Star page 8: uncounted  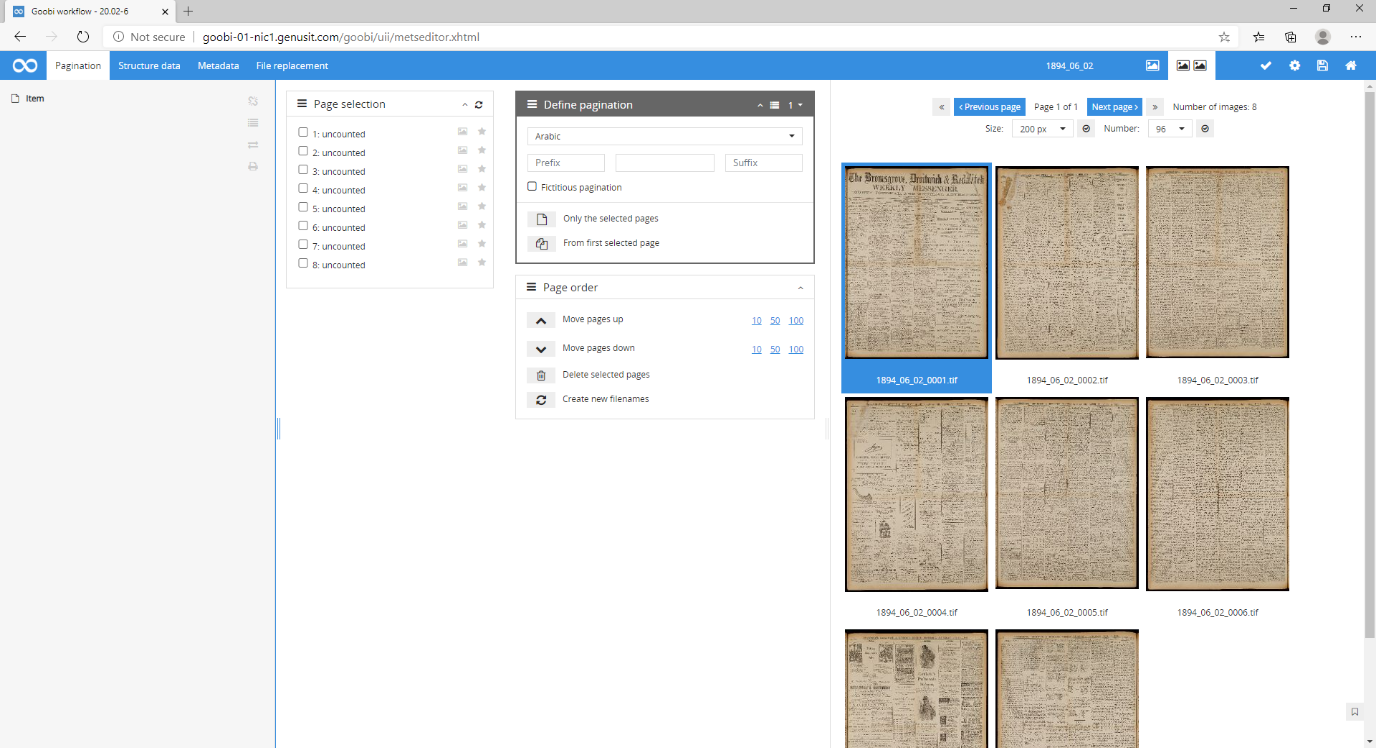coord(481,262)
